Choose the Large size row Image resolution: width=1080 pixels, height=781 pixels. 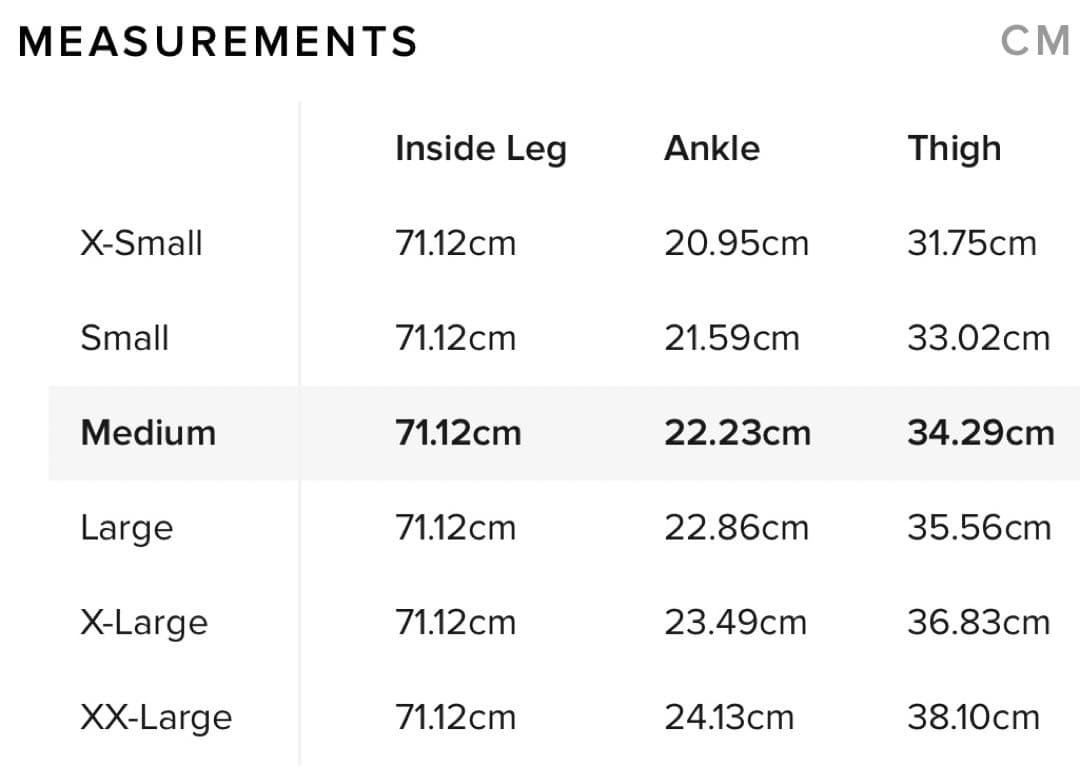click(126, 528)
